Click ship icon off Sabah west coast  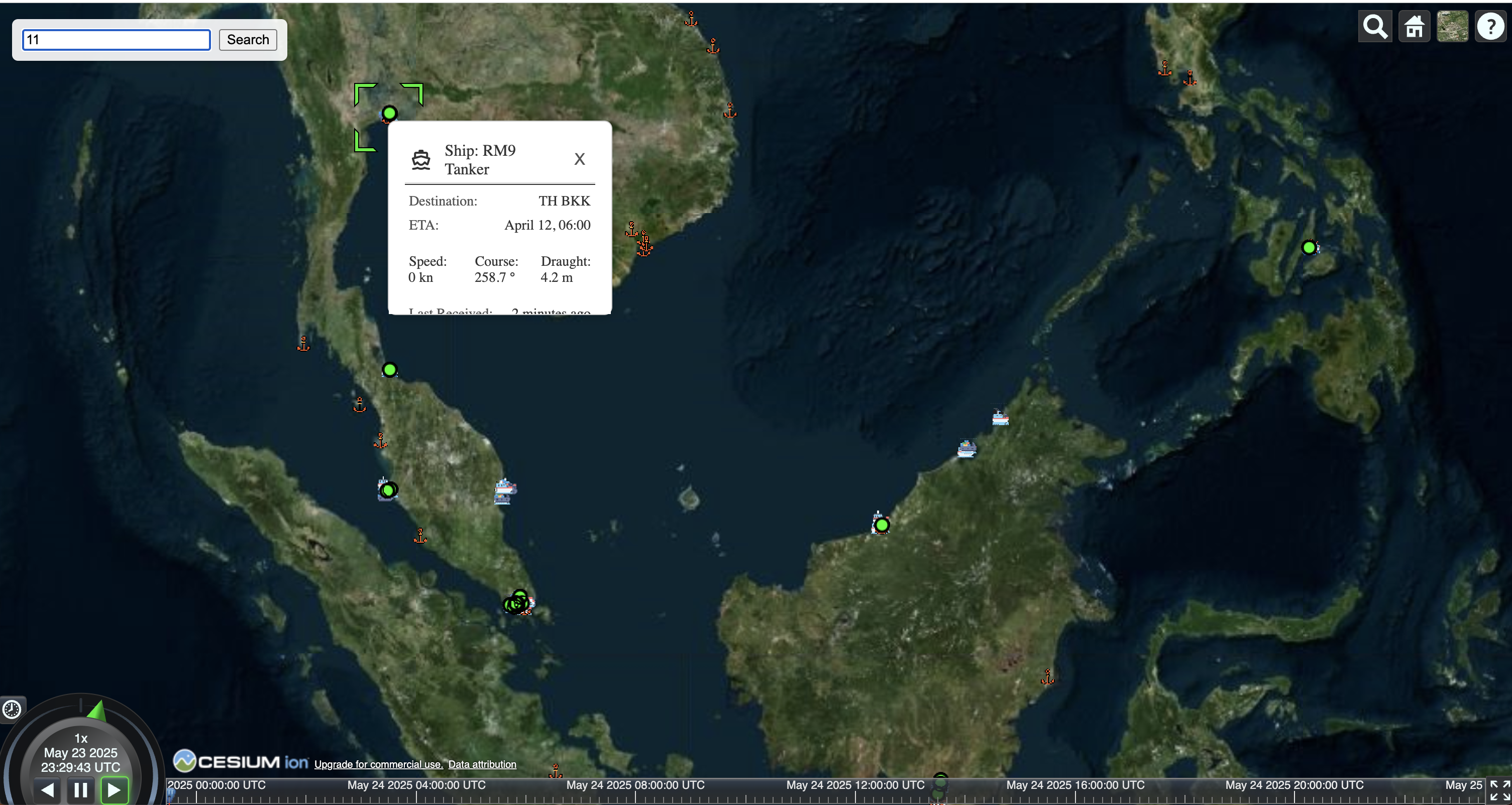pos(966,449)
